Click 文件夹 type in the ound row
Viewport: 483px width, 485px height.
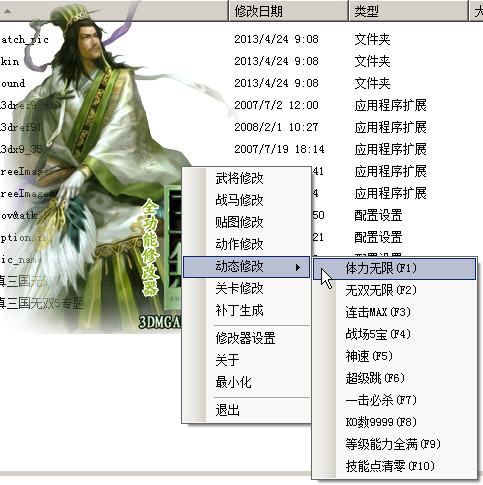tap(372, 83)
